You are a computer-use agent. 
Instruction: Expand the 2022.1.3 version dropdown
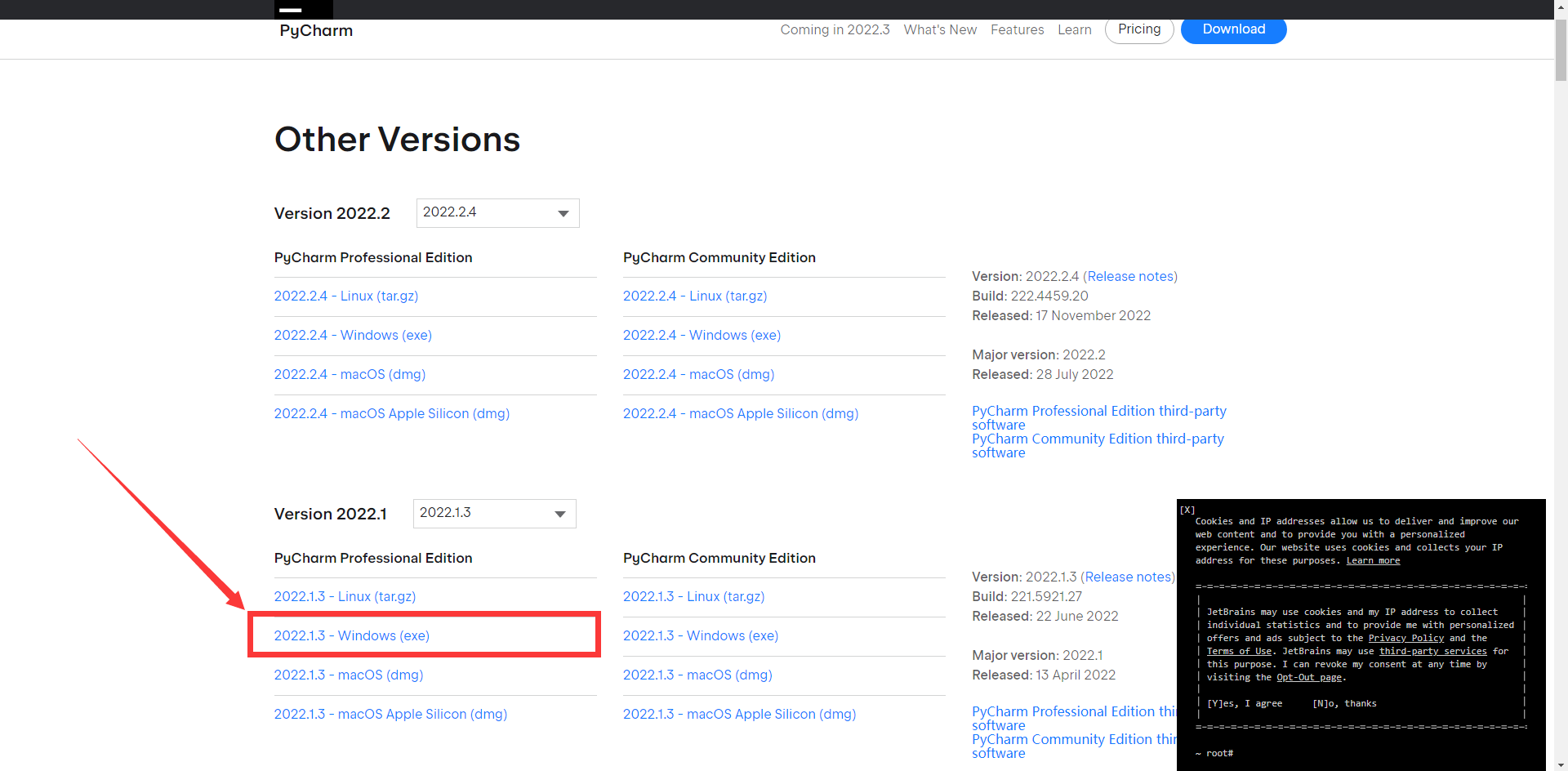click(x=494, y=514)
